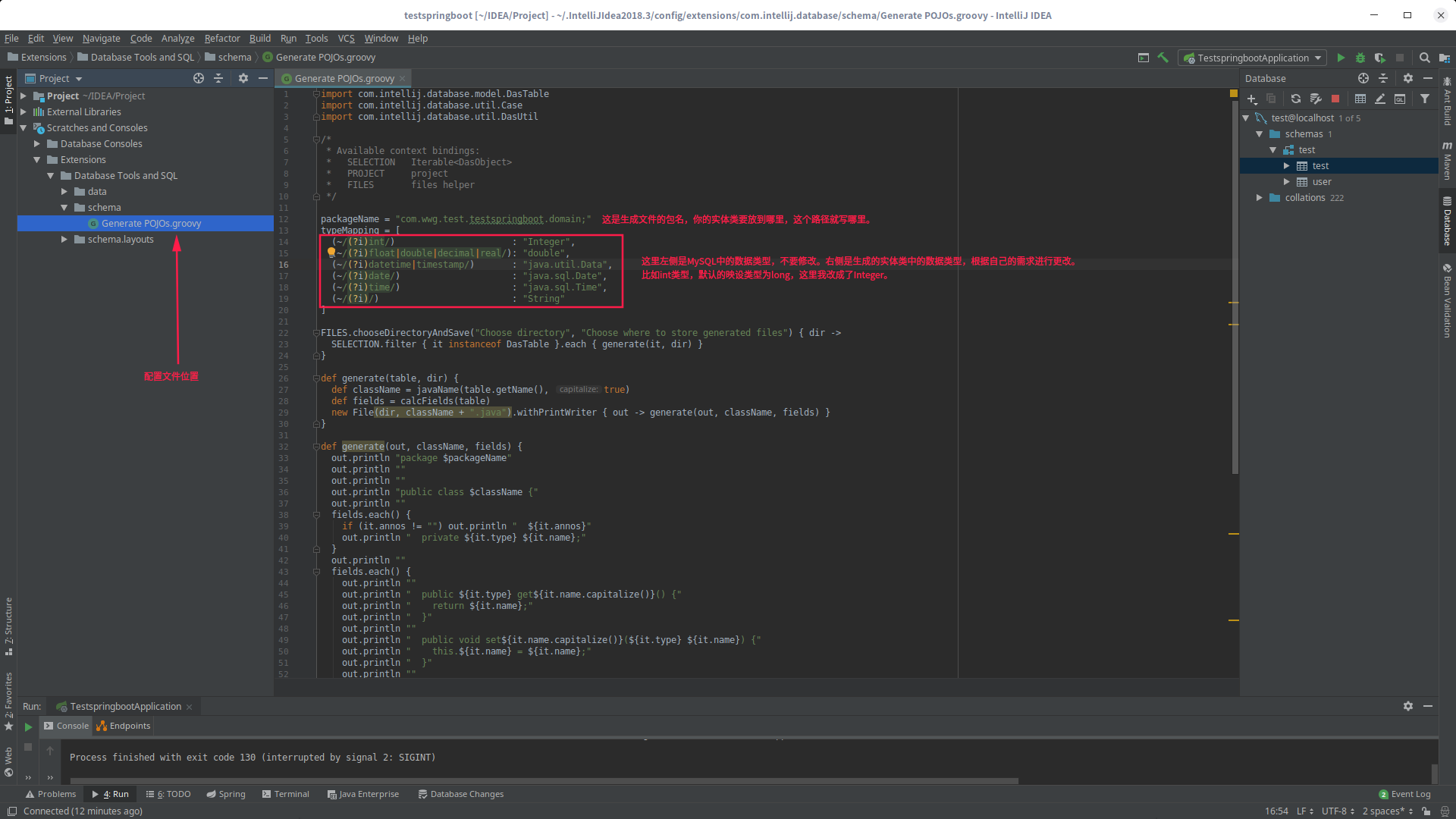Screen dimensions: 1456x819
Task: Open the database Filter funnel icon
Action: [x=1425, y=99]
